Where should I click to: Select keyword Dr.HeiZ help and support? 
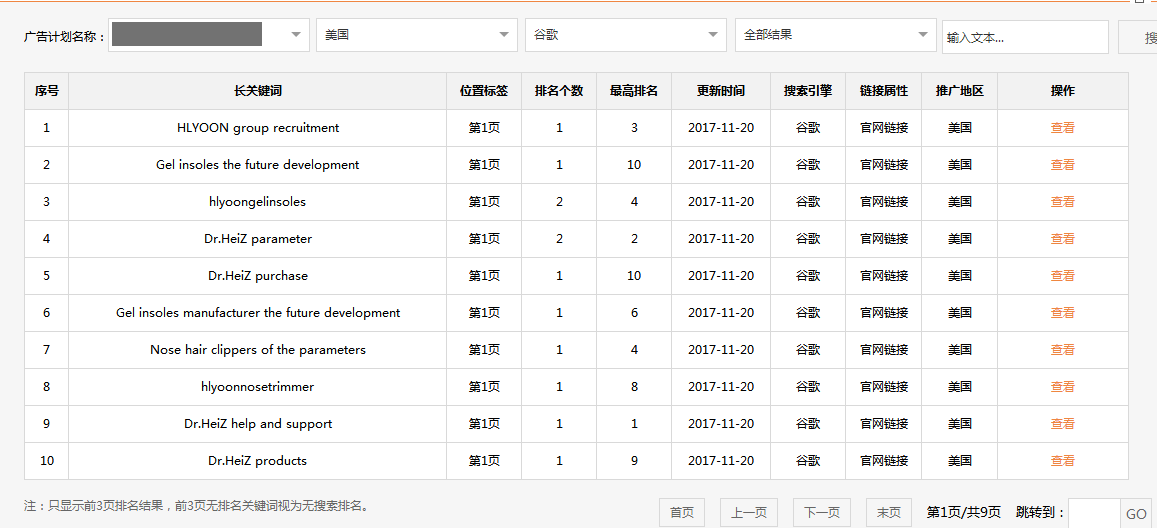point(258,423)
